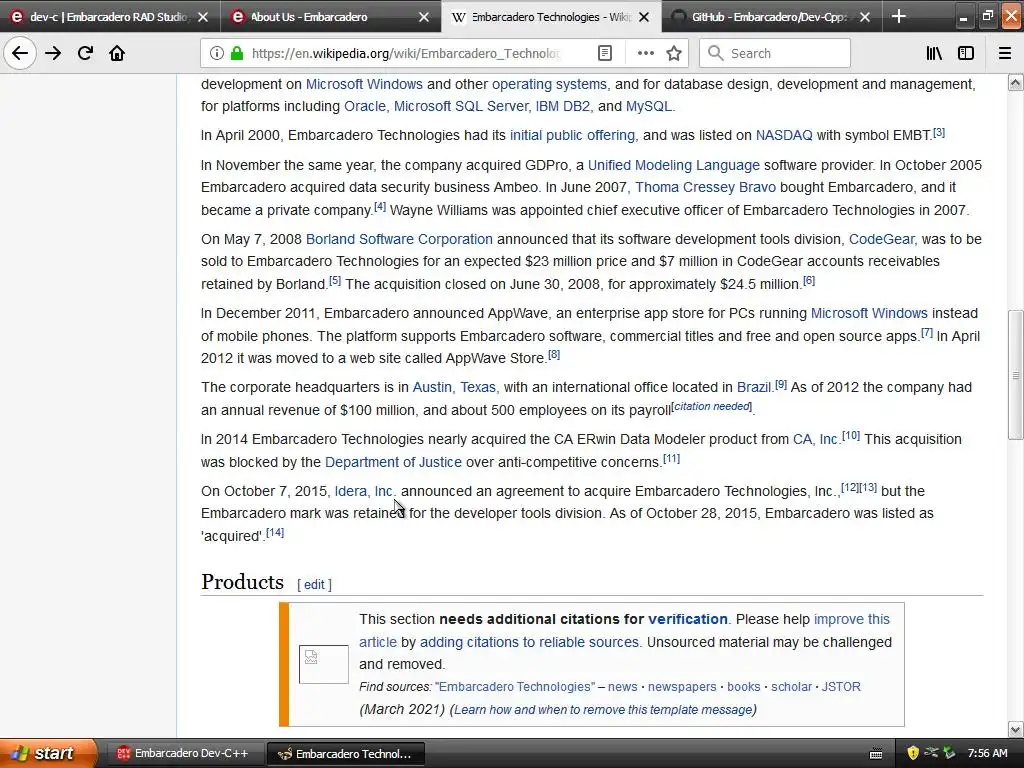This screenshot has height=768, width=1024.
Task: Follow the NASDAQ link
Action: tap(784, 135)
